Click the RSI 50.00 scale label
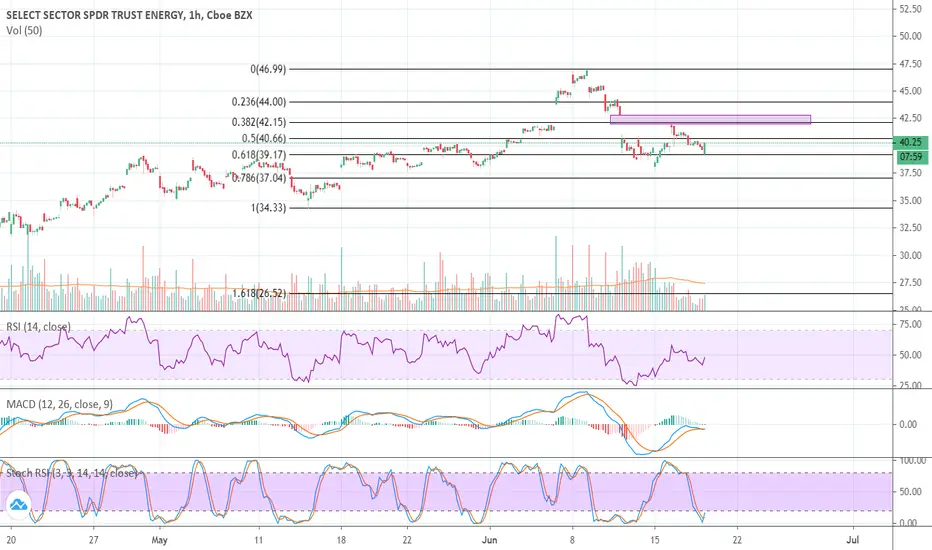The width and height of the screenshot is (932, 550). [911, 355]
